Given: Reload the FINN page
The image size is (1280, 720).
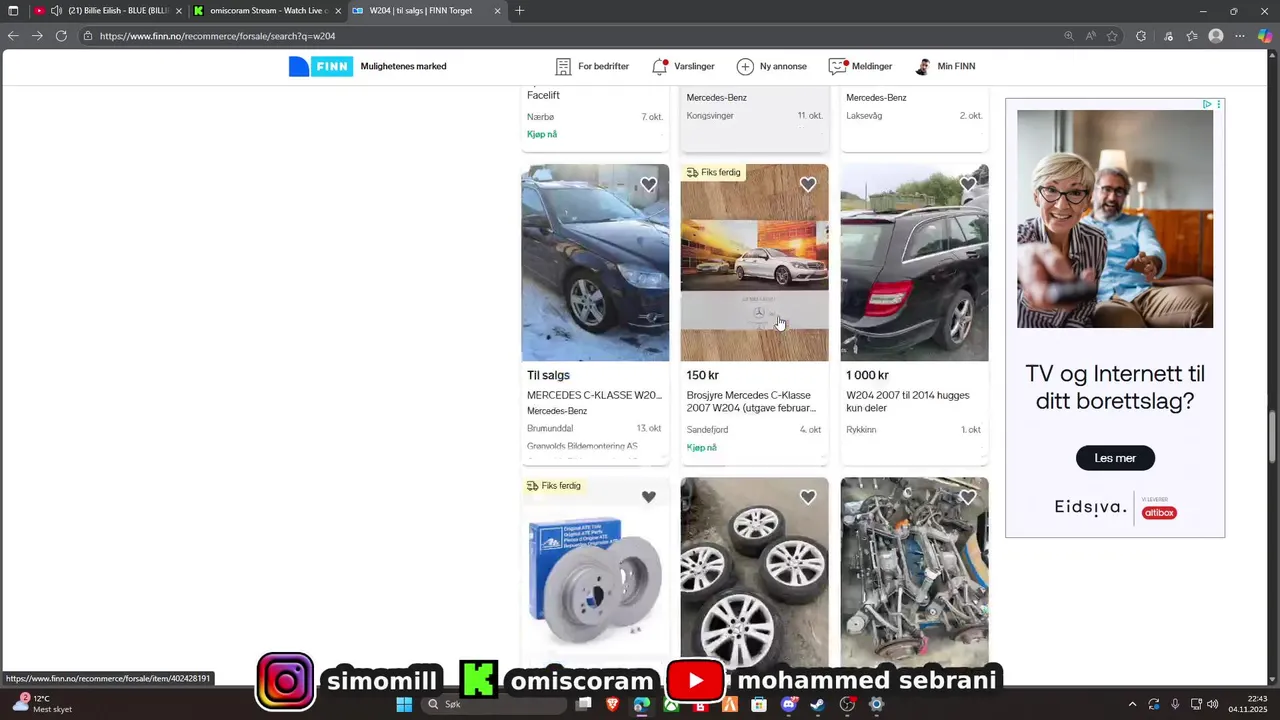Looking at the screenshot, I should [x=61, y=36].
